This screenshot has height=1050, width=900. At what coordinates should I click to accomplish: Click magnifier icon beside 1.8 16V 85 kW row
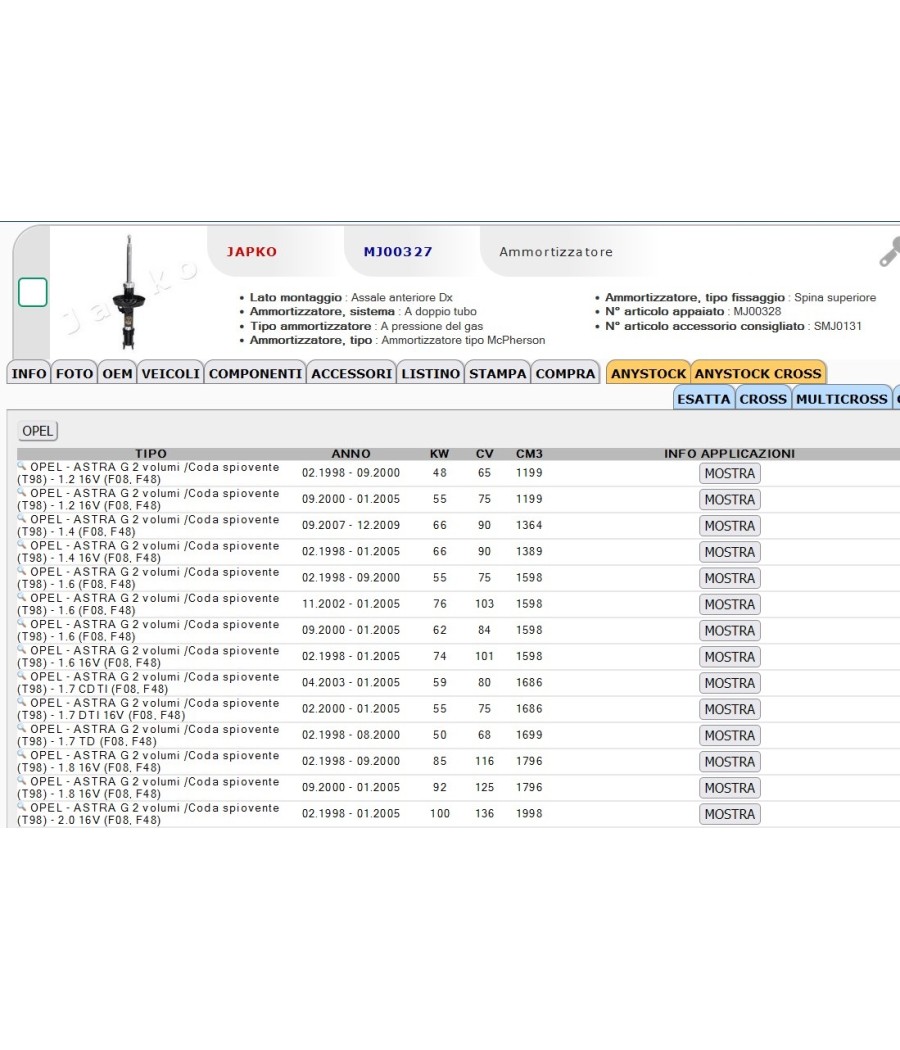coord(21,754)
